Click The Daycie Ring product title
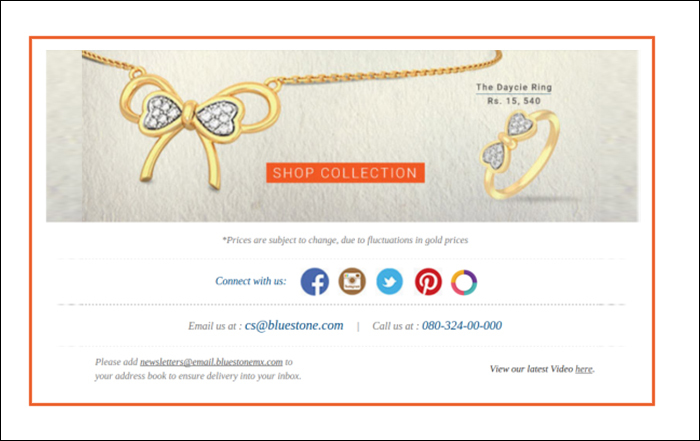 (514, 87)
